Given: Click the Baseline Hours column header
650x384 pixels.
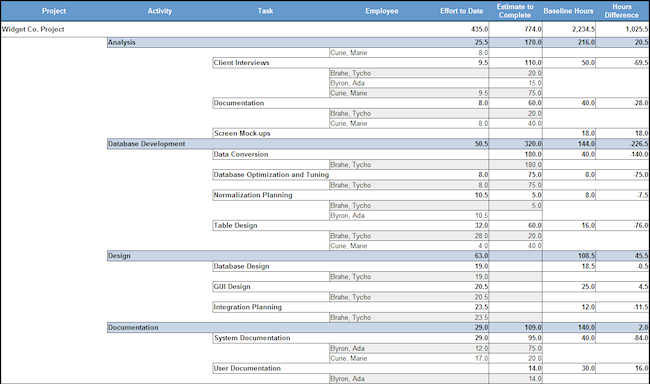Looking at the screenshot, I should 569,11.
